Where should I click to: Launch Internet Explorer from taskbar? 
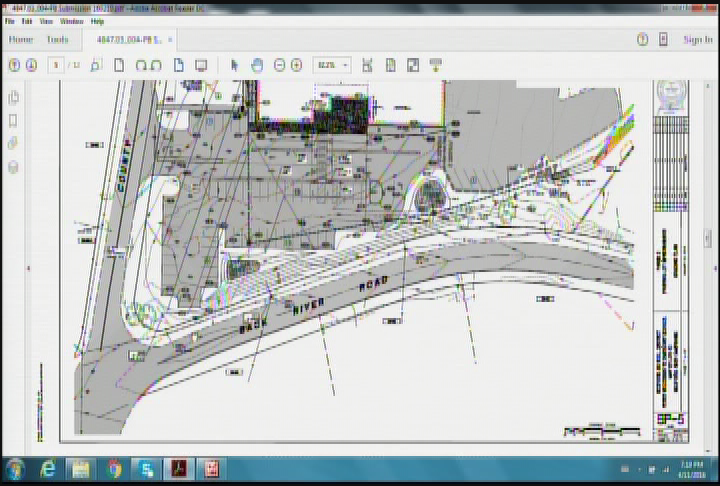[48, 469]
